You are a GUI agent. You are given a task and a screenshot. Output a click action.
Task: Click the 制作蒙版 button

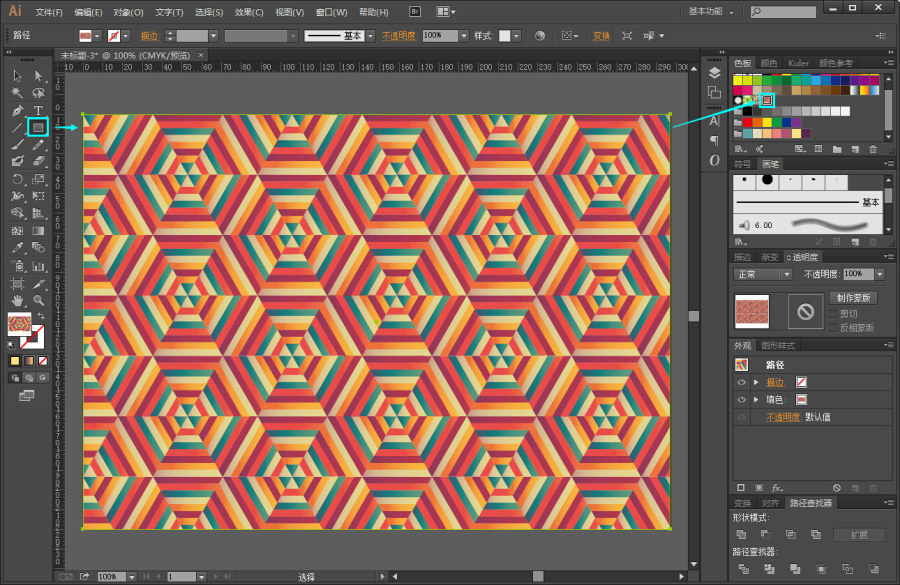(x=853, y=297)
